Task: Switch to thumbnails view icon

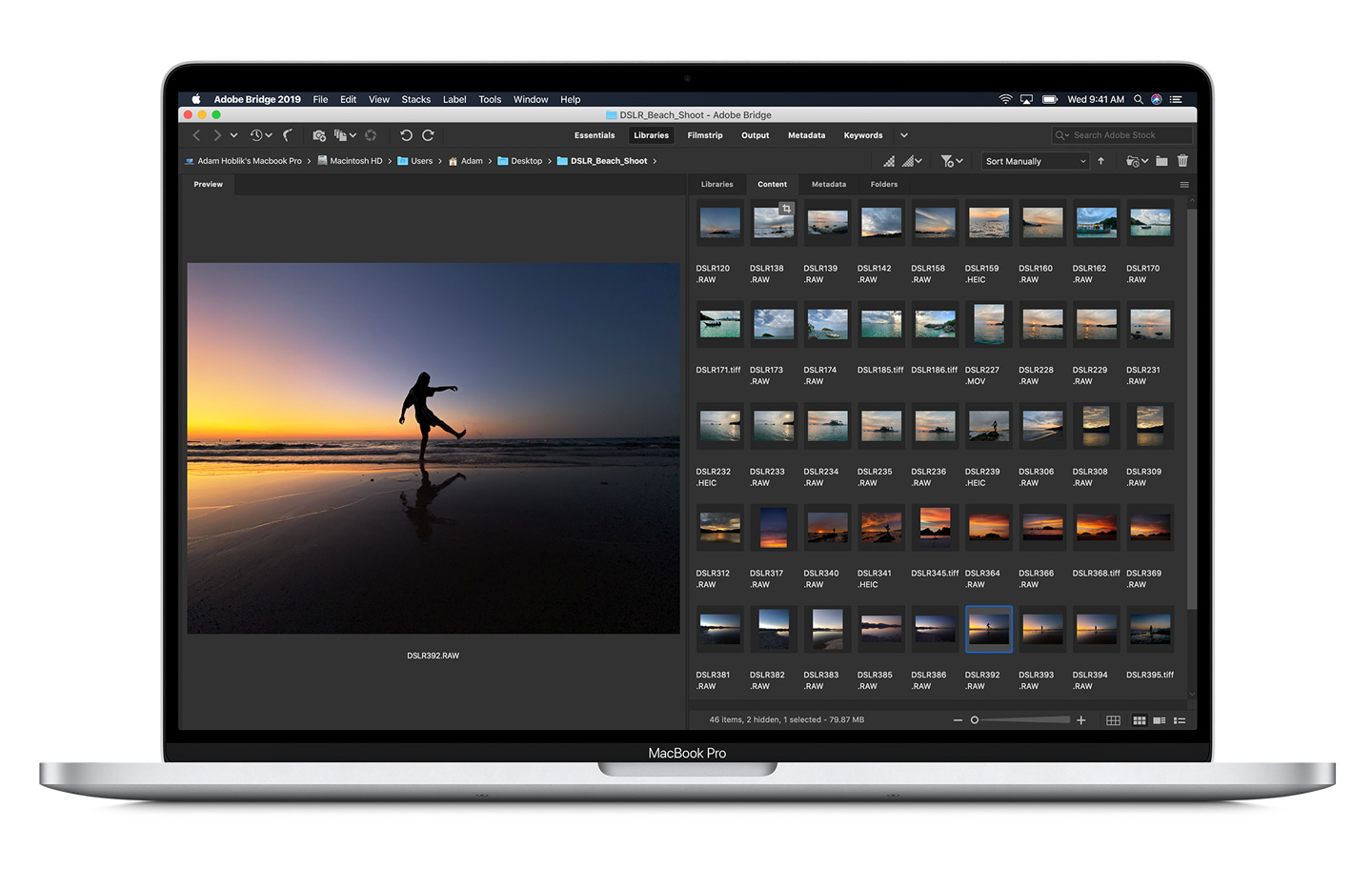Action: click(1139, 720)
